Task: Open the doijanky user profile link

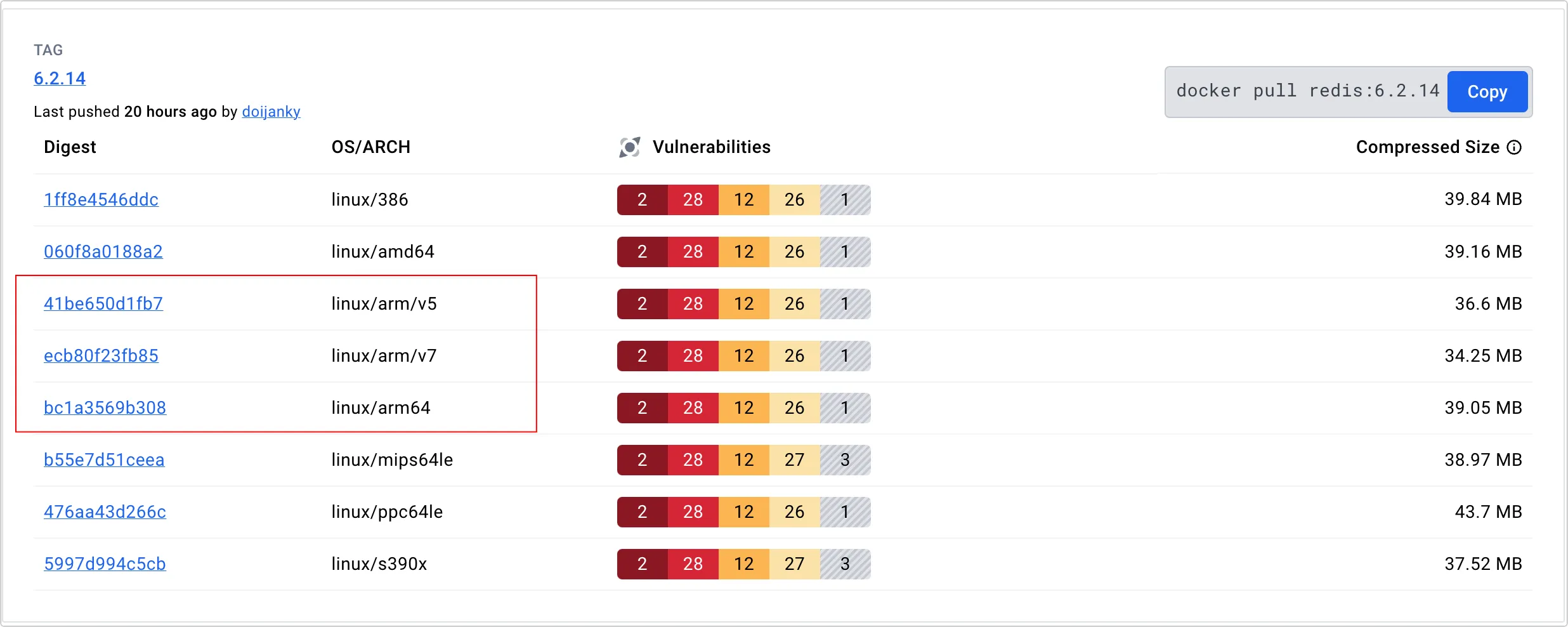Action: 271,112
